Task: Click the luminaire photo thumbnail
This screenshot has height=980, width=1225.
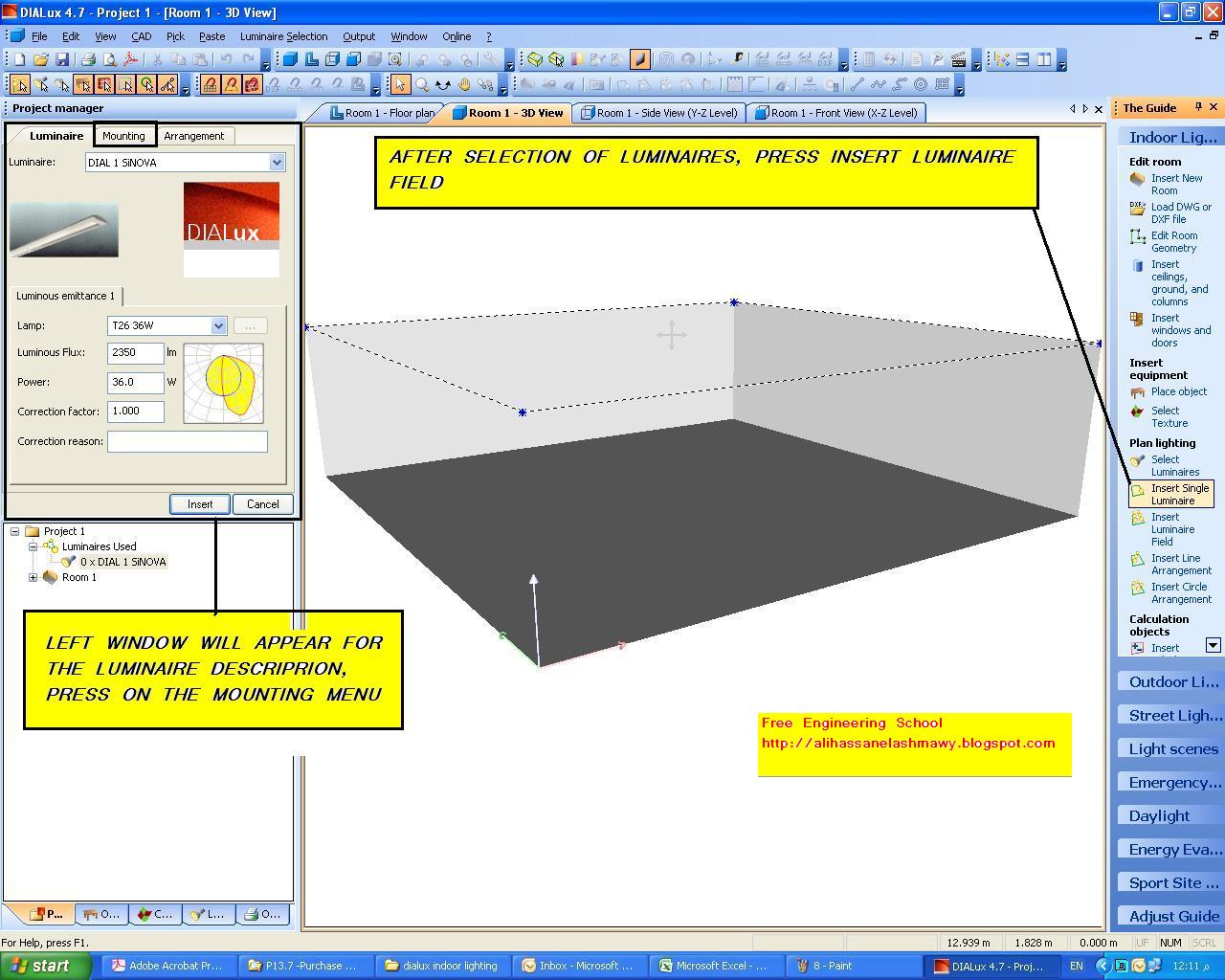Action: click(64, 230)
